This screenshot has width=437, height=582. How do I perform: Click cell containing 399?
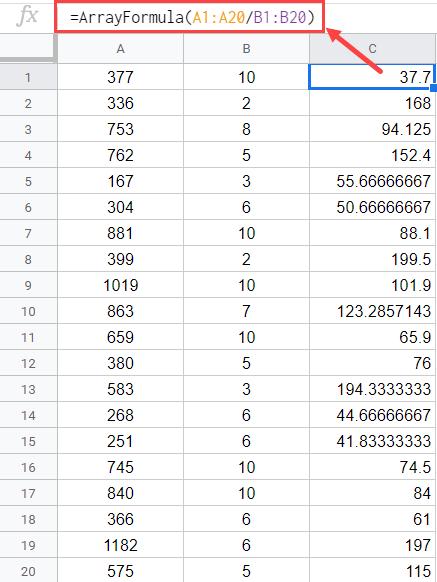120,259
